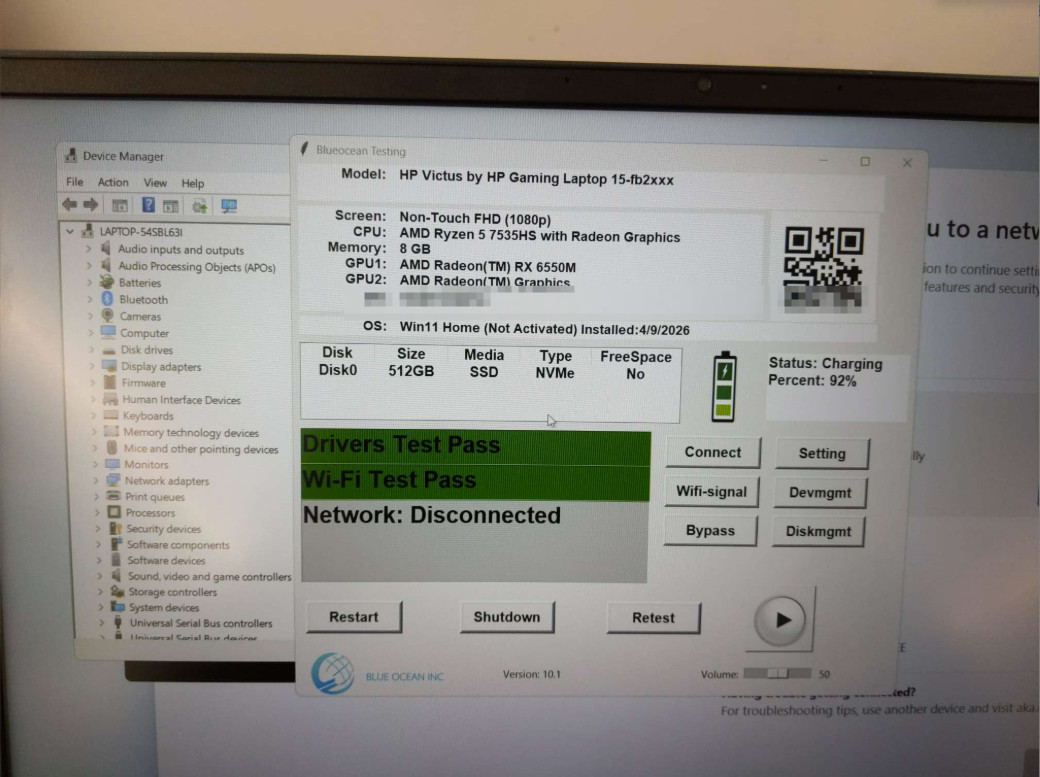Click the Processors chip icon
The height and width of the screenshot is (777, 1040).
(x=114, y=512)
